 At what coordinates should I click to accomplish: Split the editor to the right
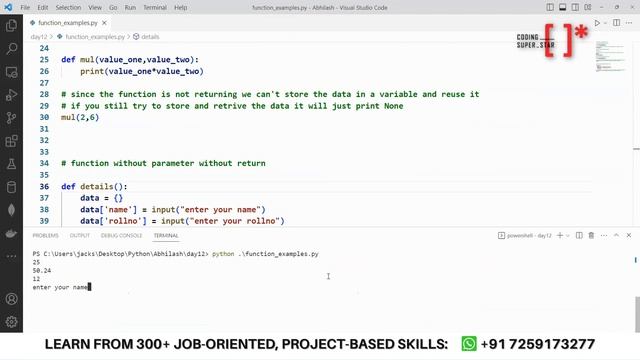617,23
